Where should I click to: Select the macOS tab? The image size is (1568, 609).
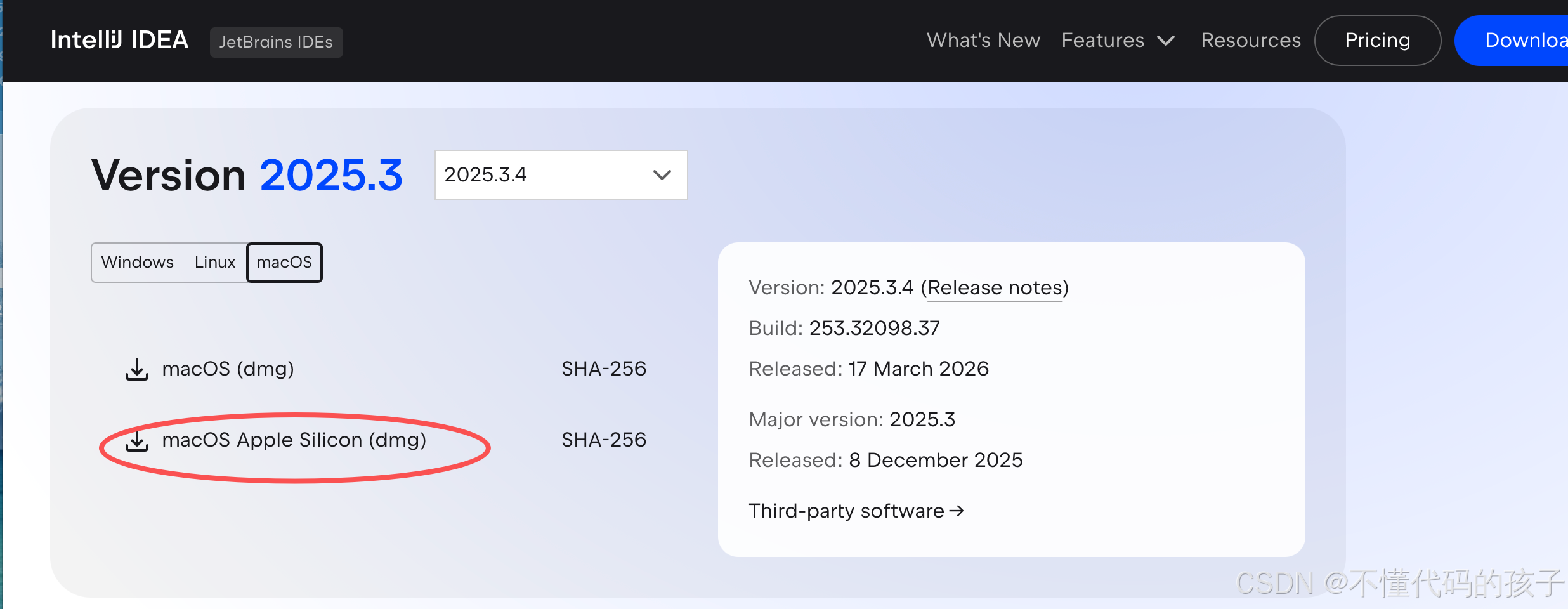coord(284,262)
